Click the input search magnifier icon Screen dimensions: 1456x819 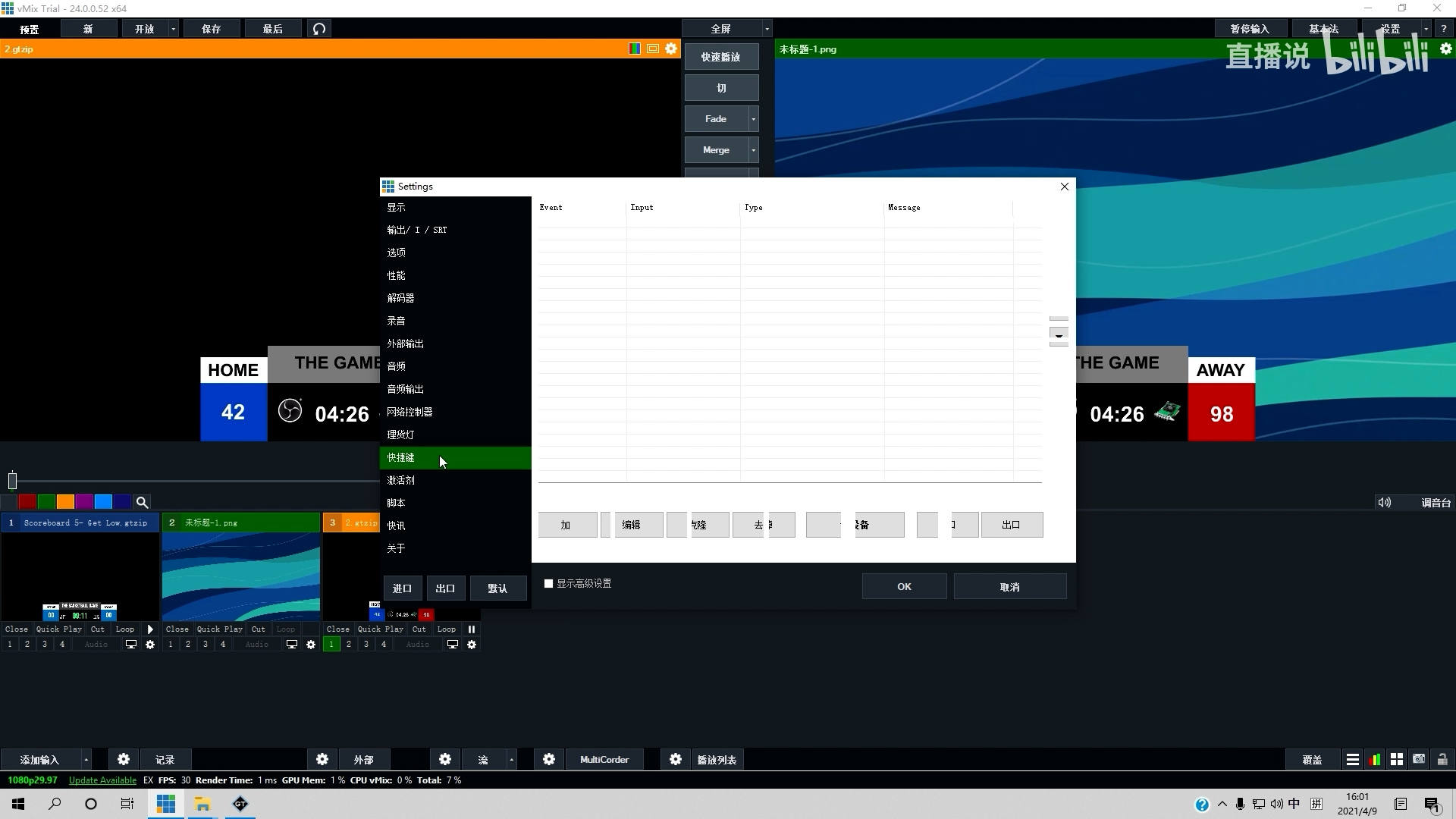tap(142, 502)
